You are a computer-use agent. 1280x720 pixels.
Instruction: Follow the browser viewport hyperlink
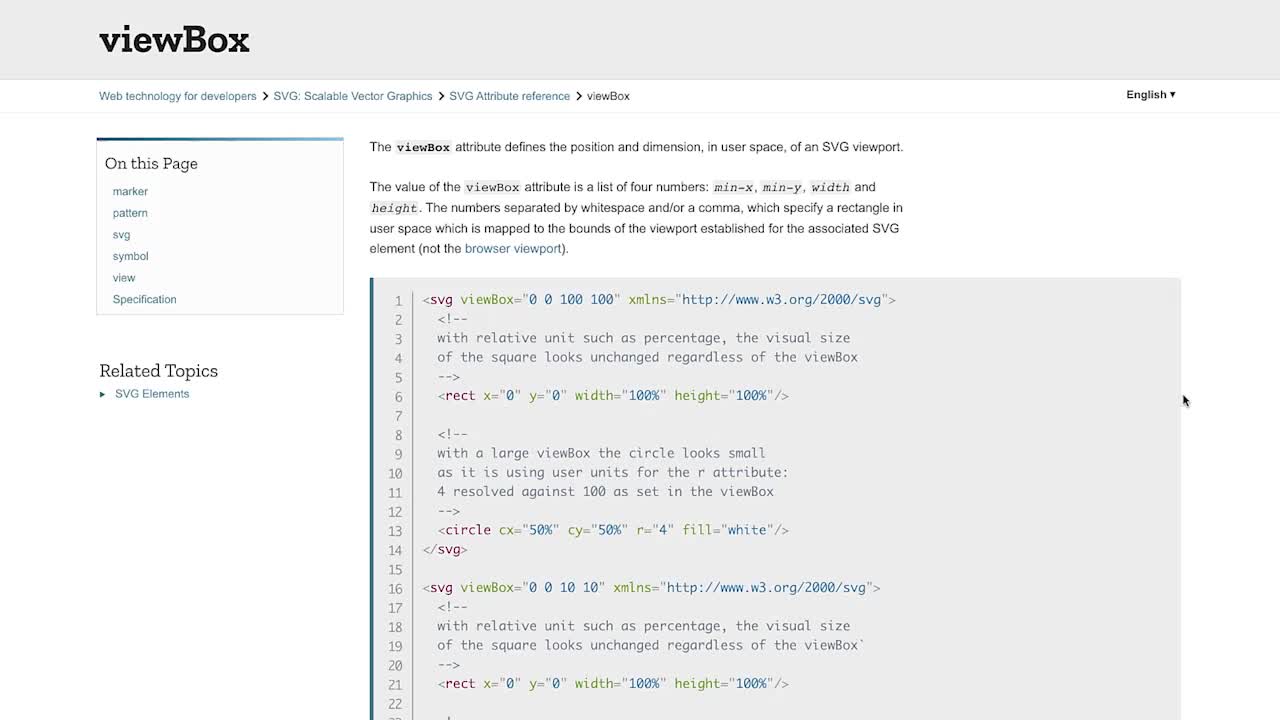click(x=513, y=248)
